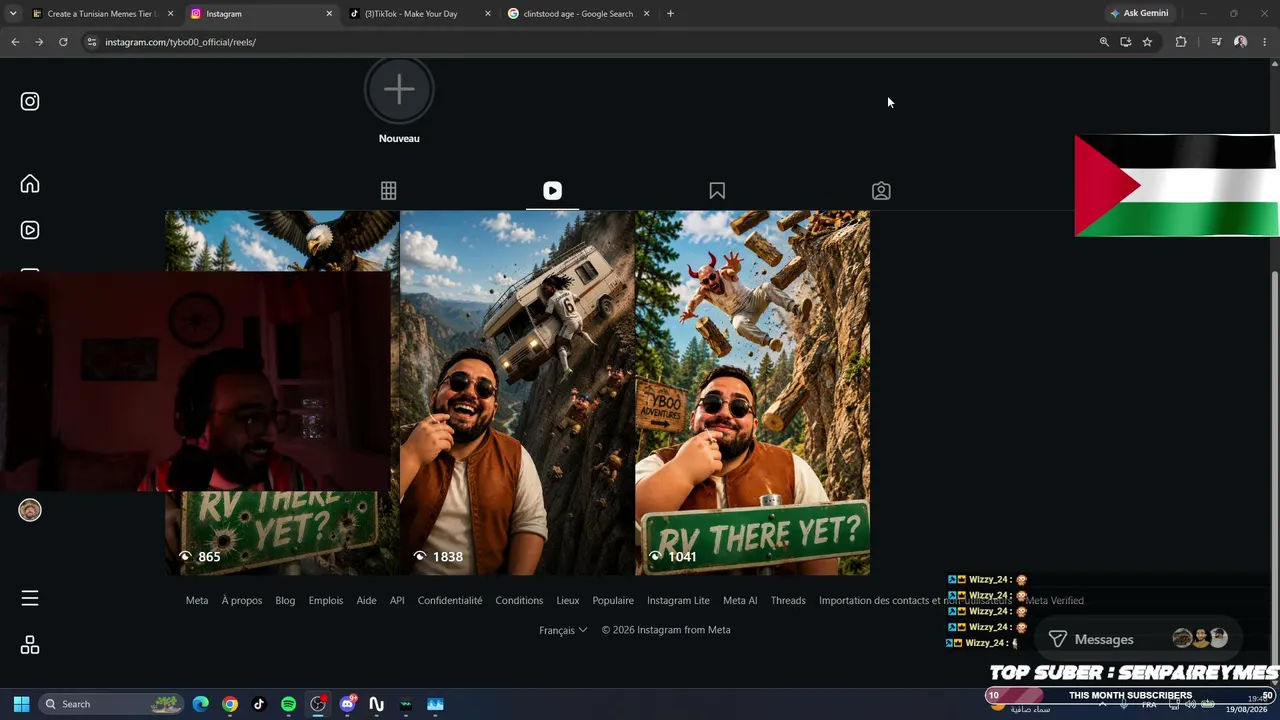Image resolution: width=1280 pixels, height=720 pixels.
Task: Open the Chrome profile avatar
Action: [x=1240, y=42]
